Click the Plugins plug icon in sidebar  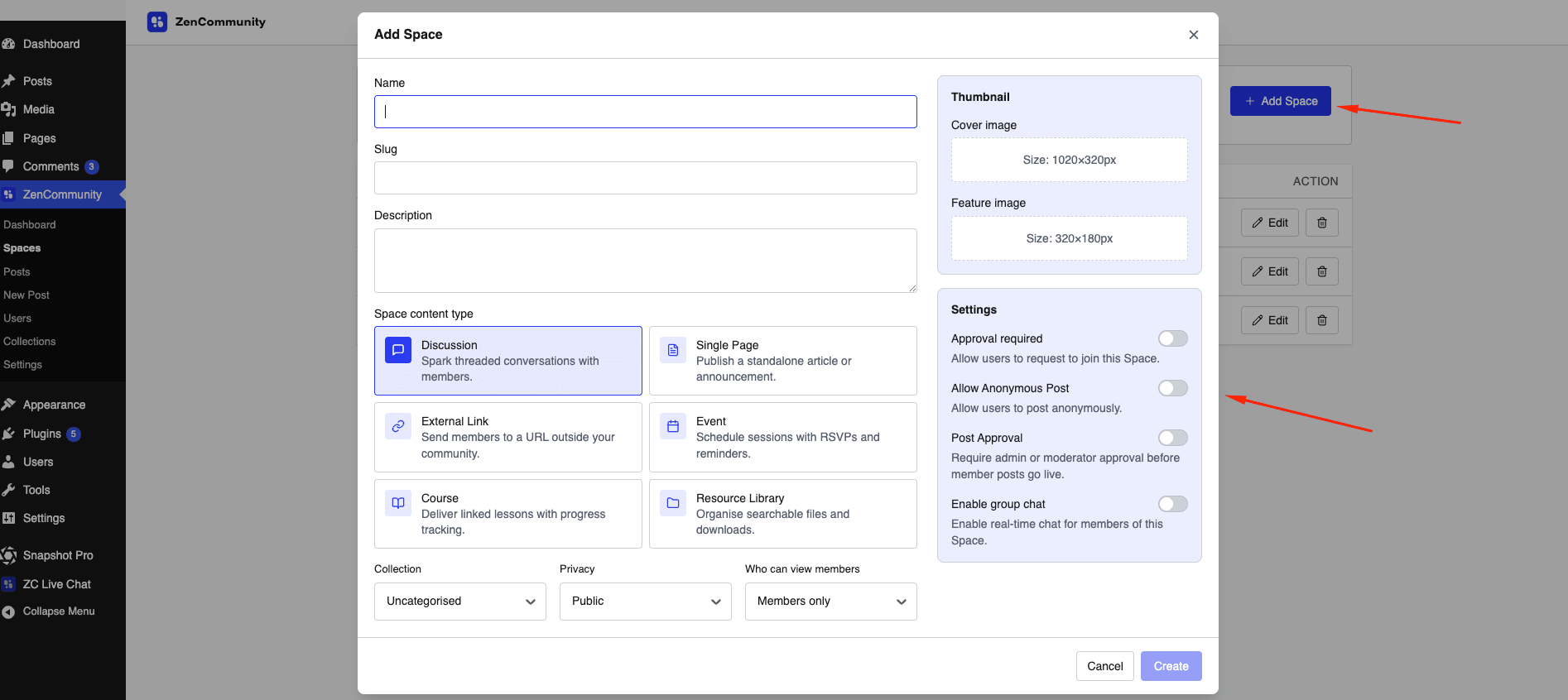click(x=9, y=434)
